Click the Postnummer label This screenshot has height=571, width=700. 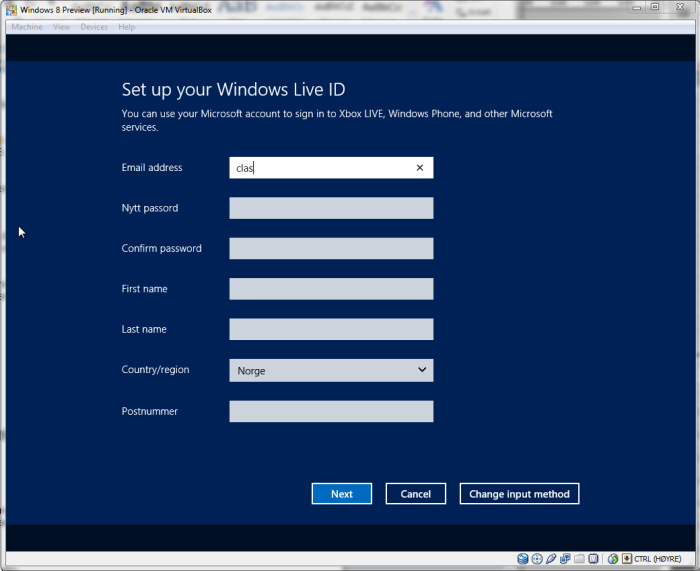pyautogui.click(x=150, y=411)
